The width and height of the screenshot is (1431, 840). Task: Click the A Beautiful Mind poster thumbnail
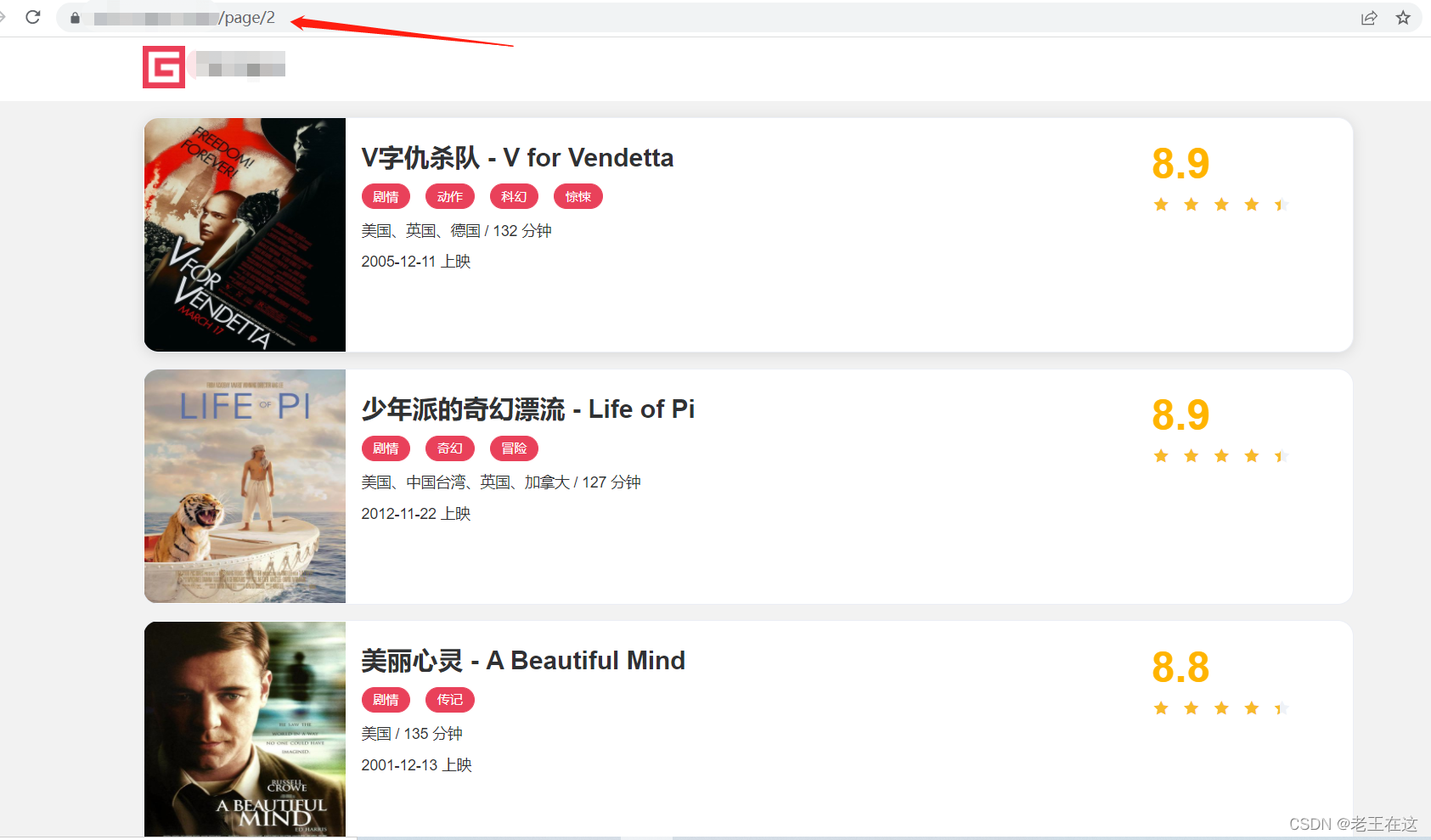245,729
